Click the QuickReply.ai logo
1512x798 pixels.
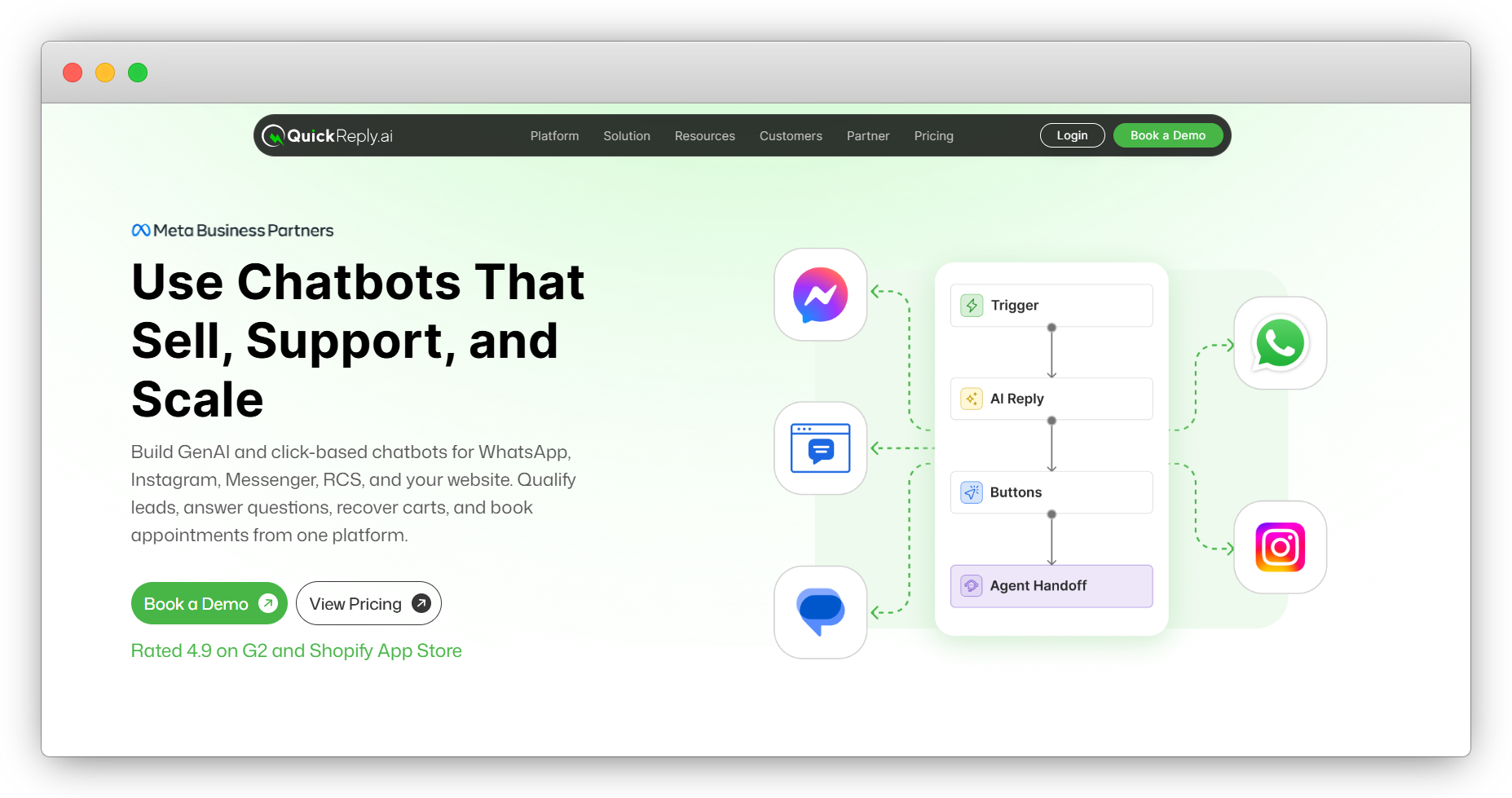pyautogui.click(x=327, y=136)
